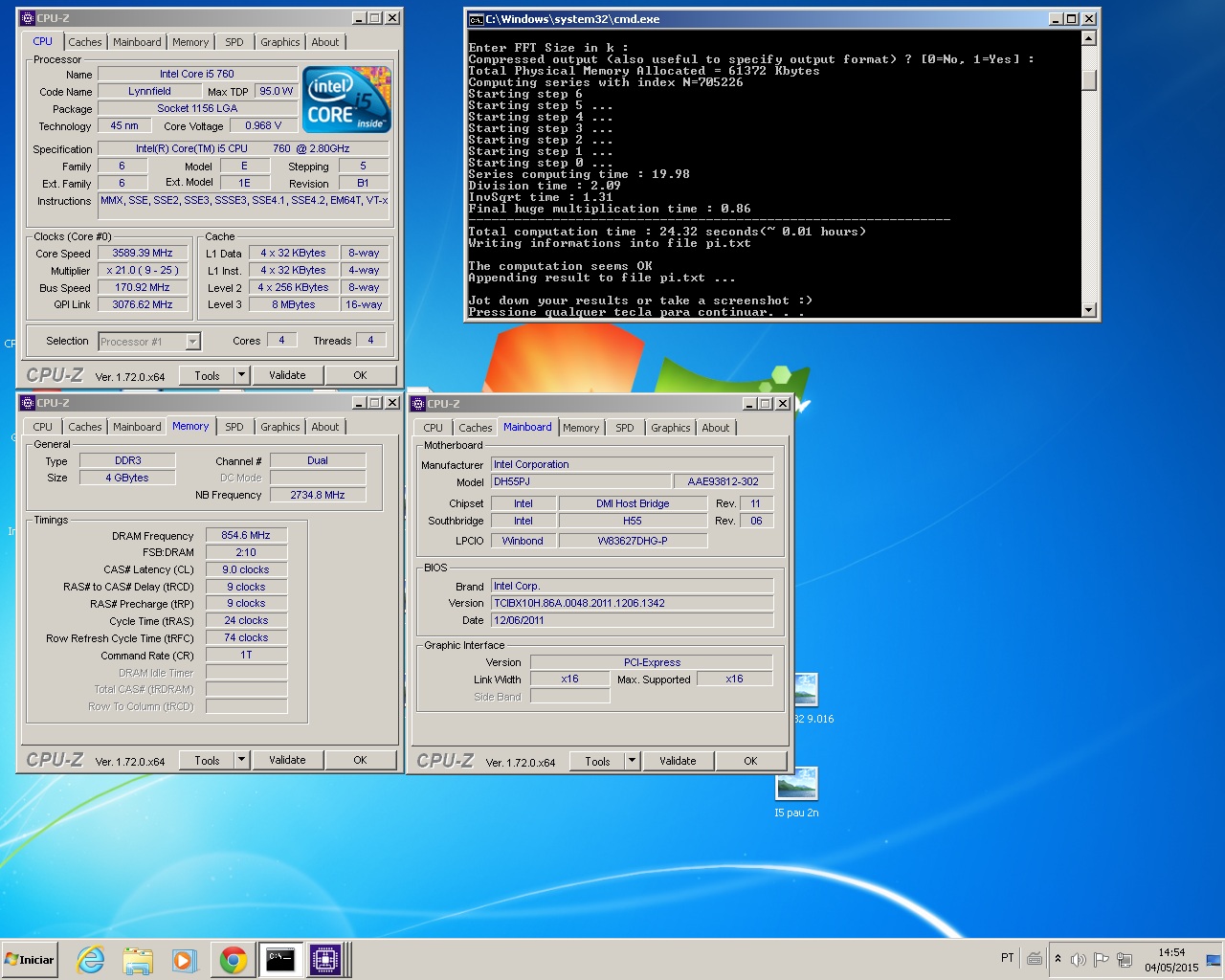Click Validate in the CPU window
This screenshot has height=980, width=1225.
[x=287, y=375]
